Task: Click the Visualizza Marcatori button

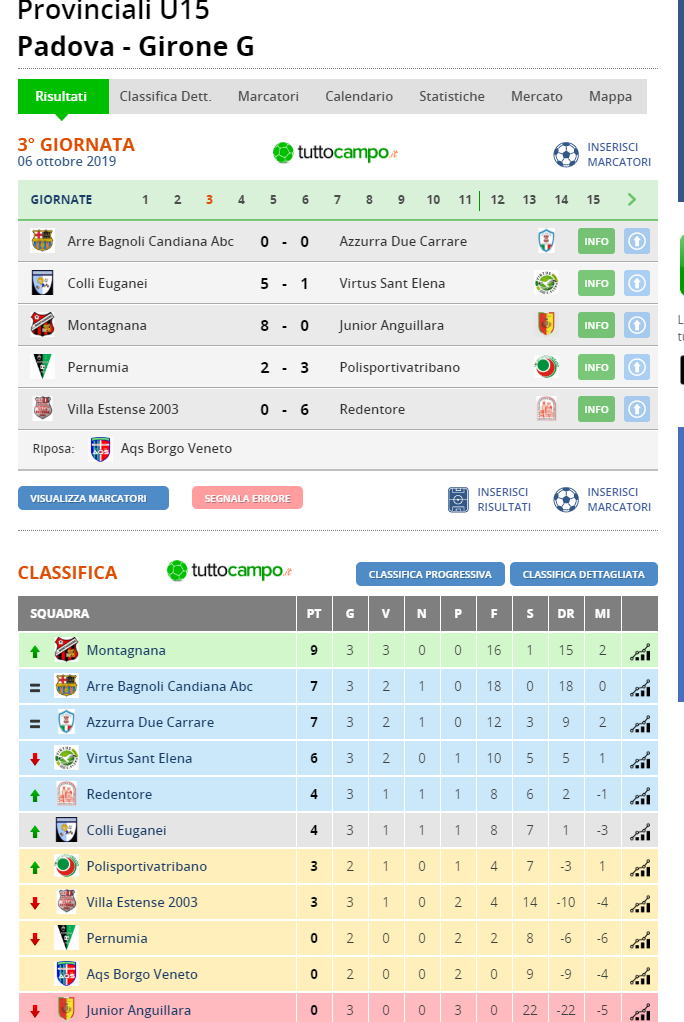Action: (x=93, y=498)
